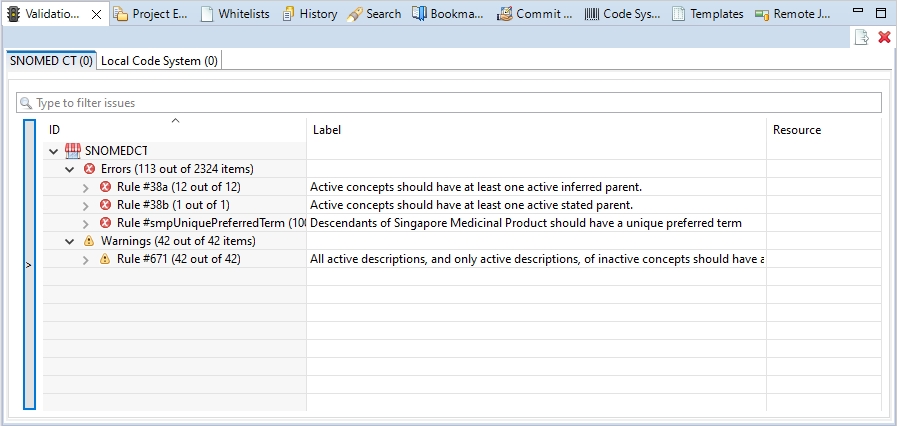Click the error icon on Rule #smpUniquePreferredTerm
The image size is (897, 426).
106,223
